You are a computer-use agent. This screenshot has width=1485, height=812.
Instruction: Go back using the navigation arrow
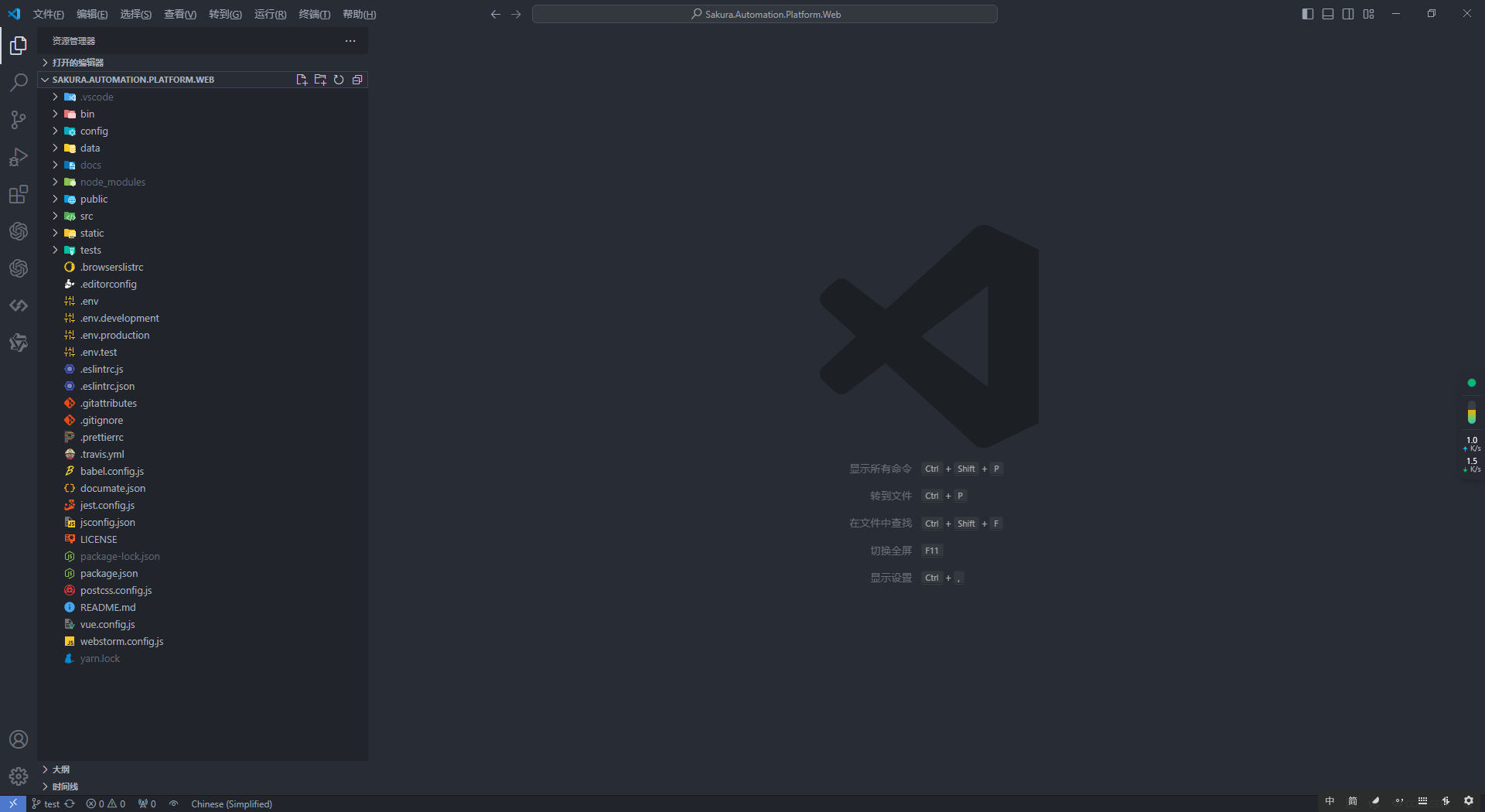(496, 14)
